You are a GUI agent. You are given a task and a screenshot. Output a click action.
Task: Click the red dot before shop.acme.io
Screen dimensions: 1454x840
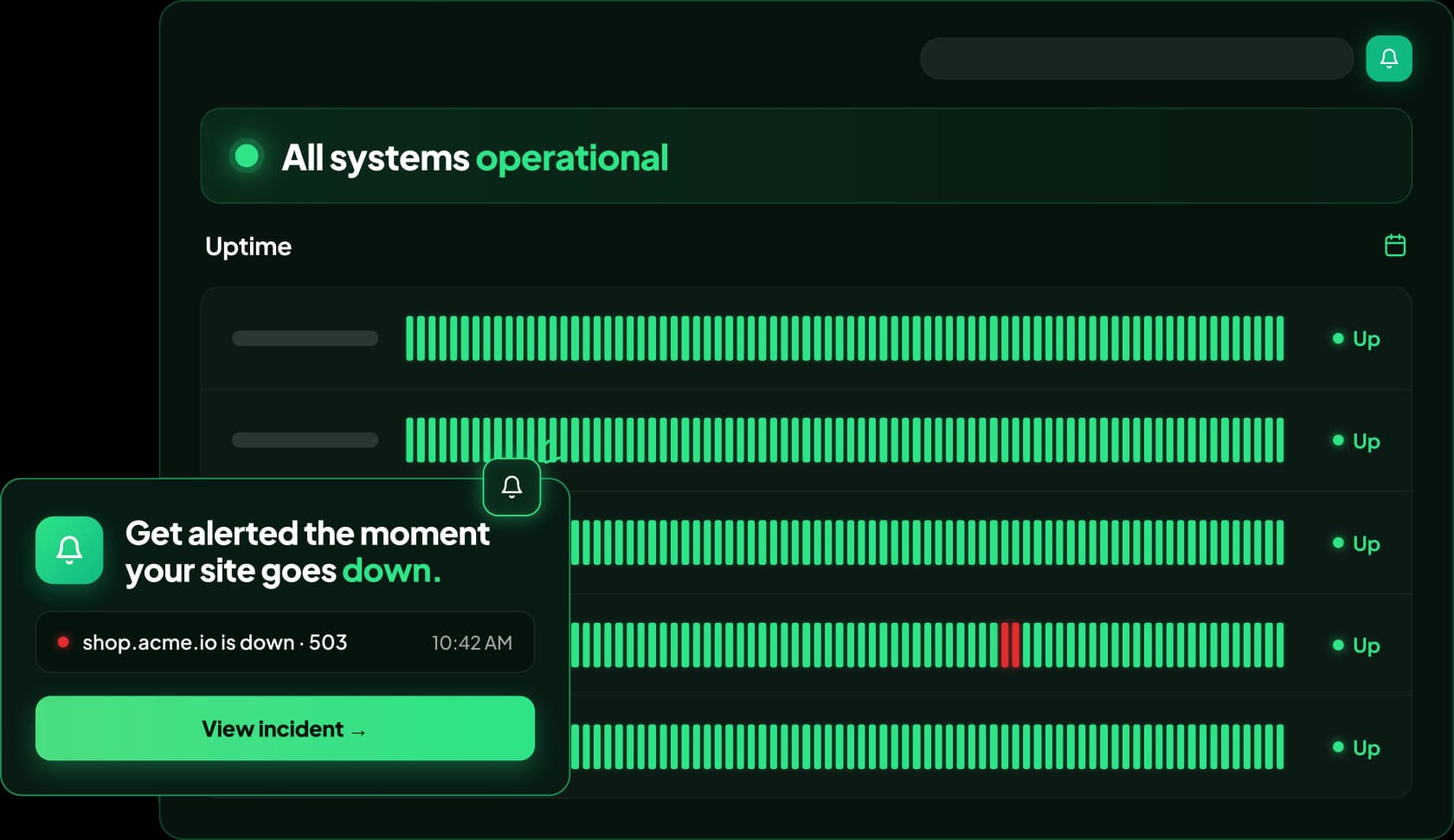(x=63, y=642)
